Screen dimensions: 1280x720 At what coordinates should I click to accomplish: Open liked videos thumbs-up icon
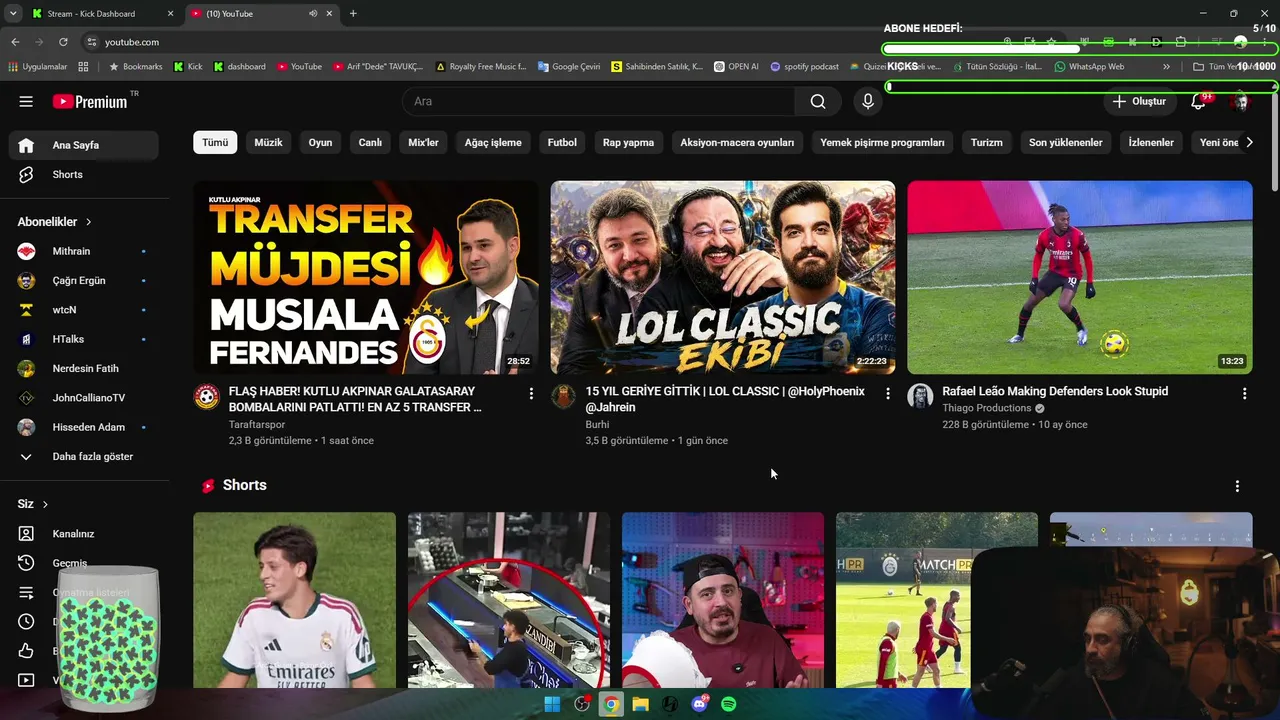coord(26,651)
